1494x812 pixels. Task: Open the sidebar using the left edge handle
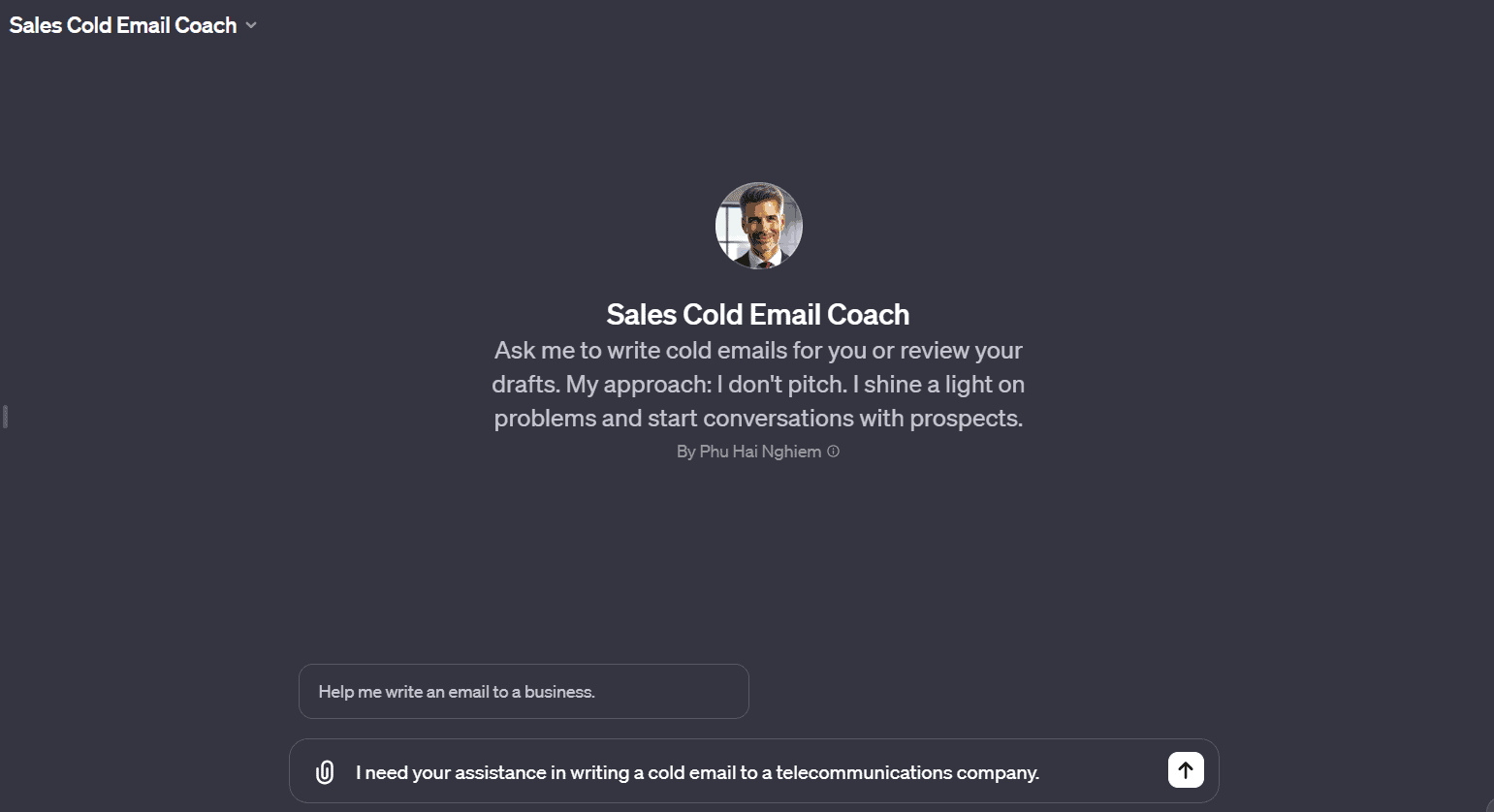5,417
